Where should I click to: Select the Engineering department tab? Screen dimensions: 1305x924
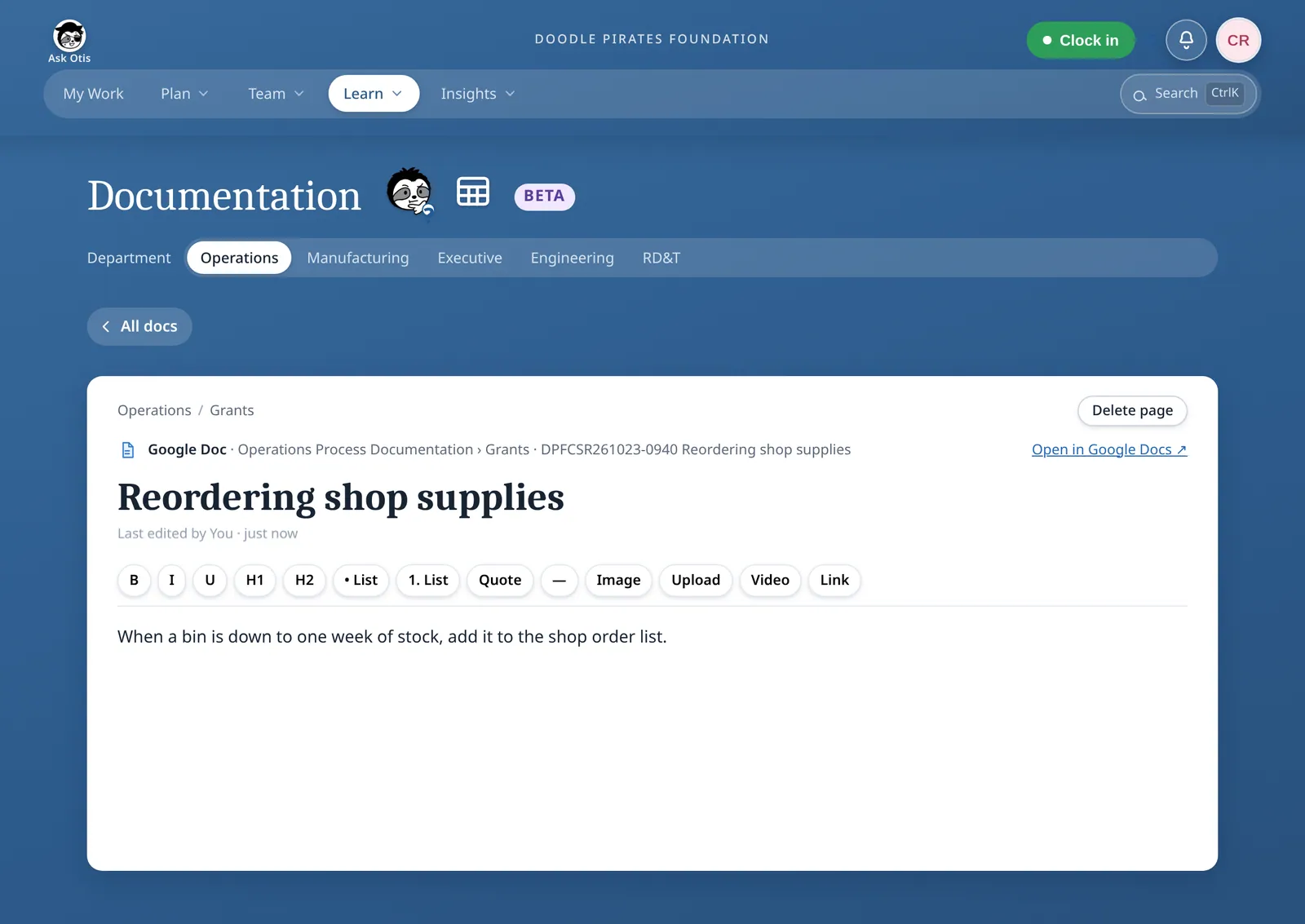click(x=572, y=258)
